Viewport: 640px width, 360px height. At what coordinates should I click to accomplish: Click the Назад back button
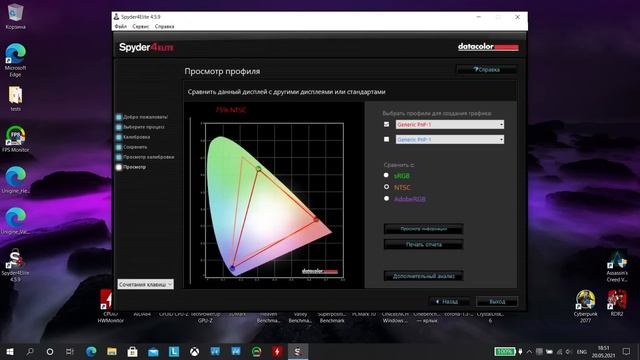(x=449, y=302)
